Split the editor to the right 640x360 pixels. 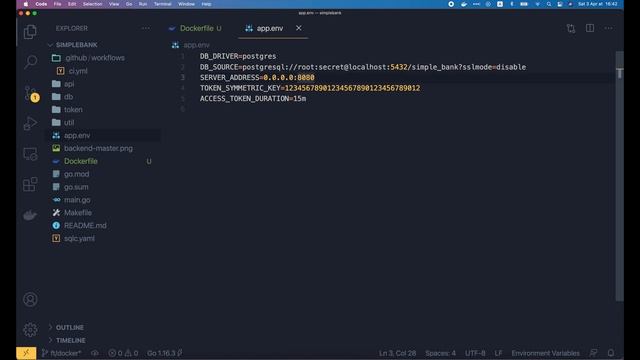590,28
